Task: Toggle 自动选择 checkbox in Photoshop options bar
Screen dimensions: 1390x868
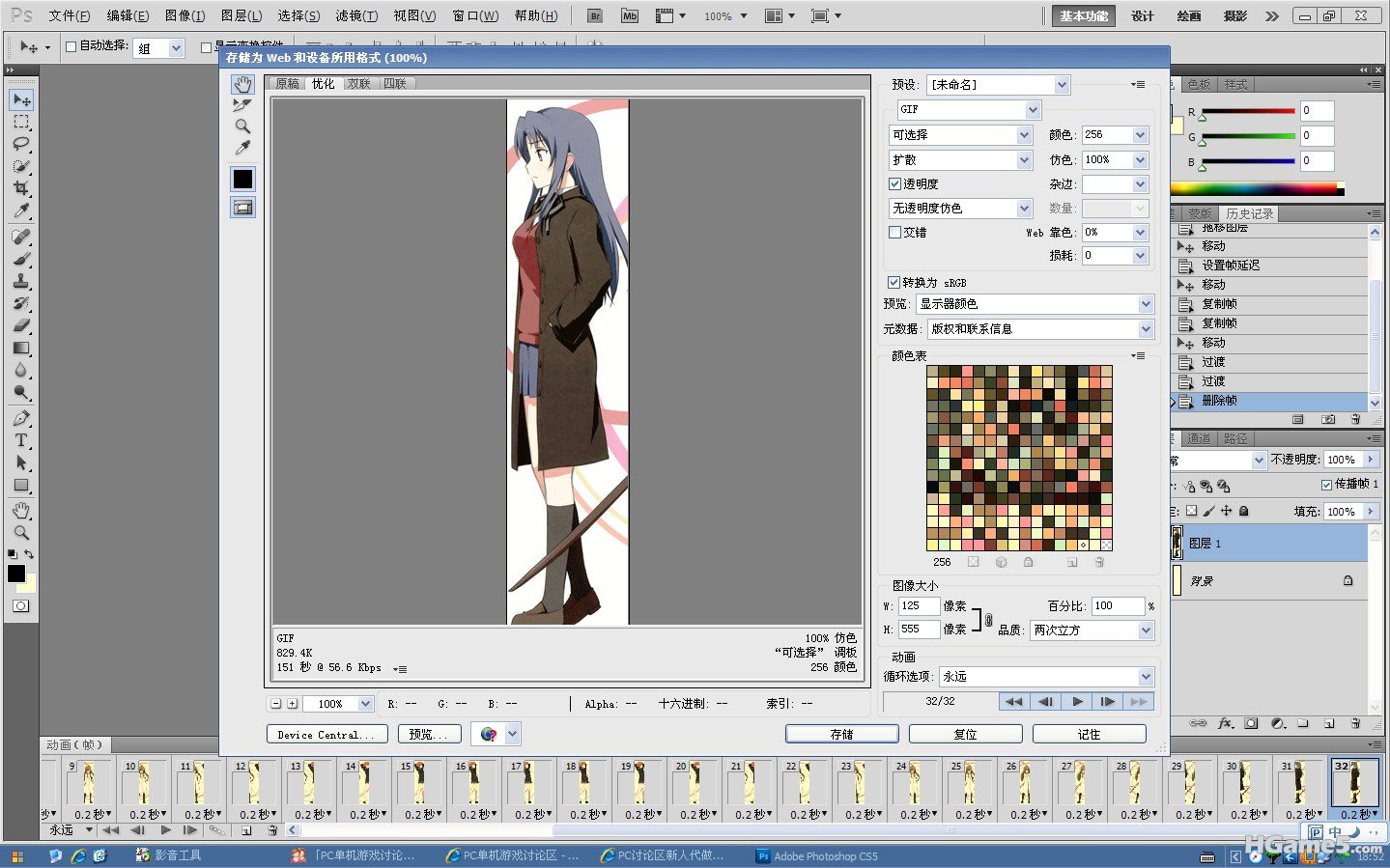Action: 71,46
